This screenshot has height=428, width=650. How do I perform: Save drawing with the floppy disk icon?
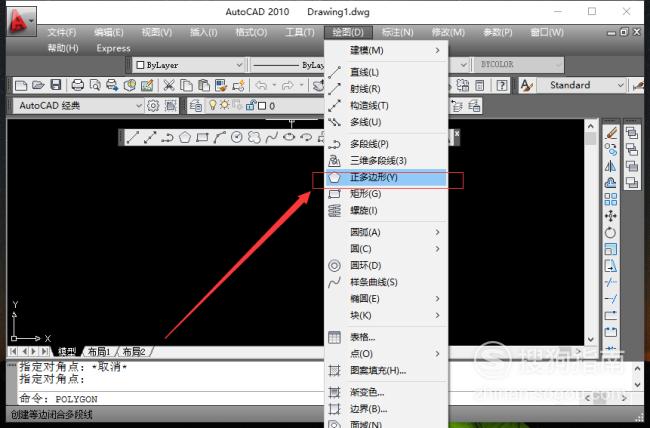tap(56, 85)
